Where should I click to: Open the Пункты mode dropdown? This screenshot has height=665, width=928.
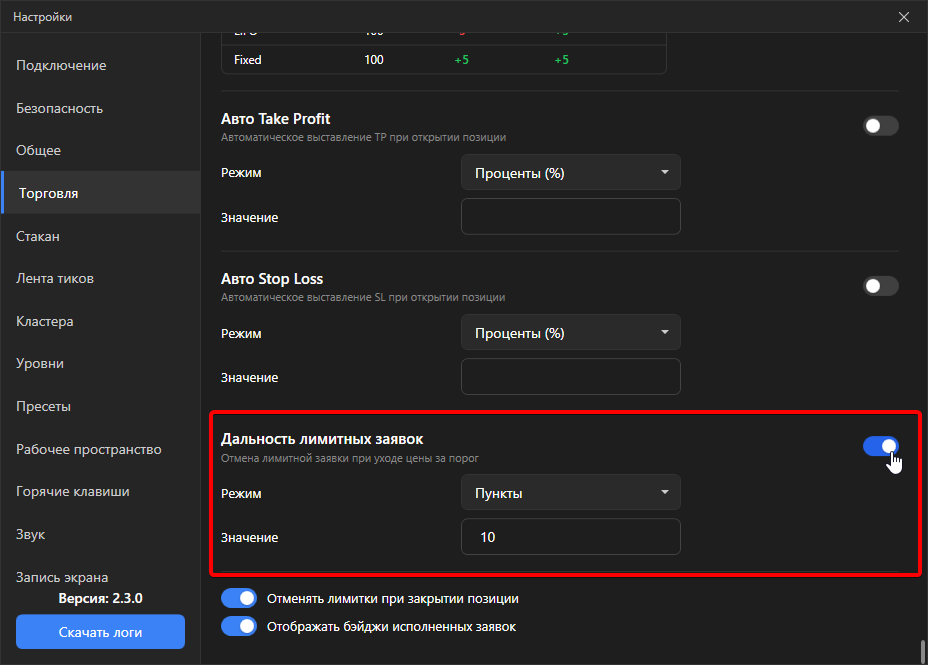pos(571,493)
